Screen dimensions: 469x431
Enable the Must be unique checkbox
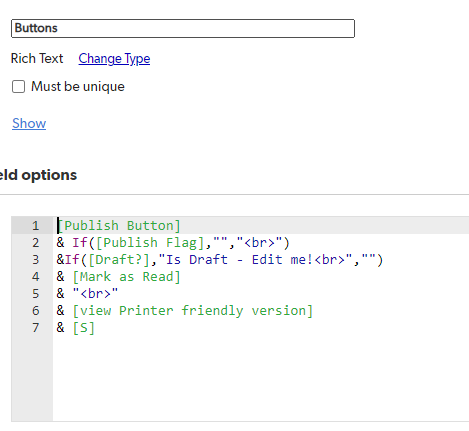pyautogui.click(x=18, y=87)
